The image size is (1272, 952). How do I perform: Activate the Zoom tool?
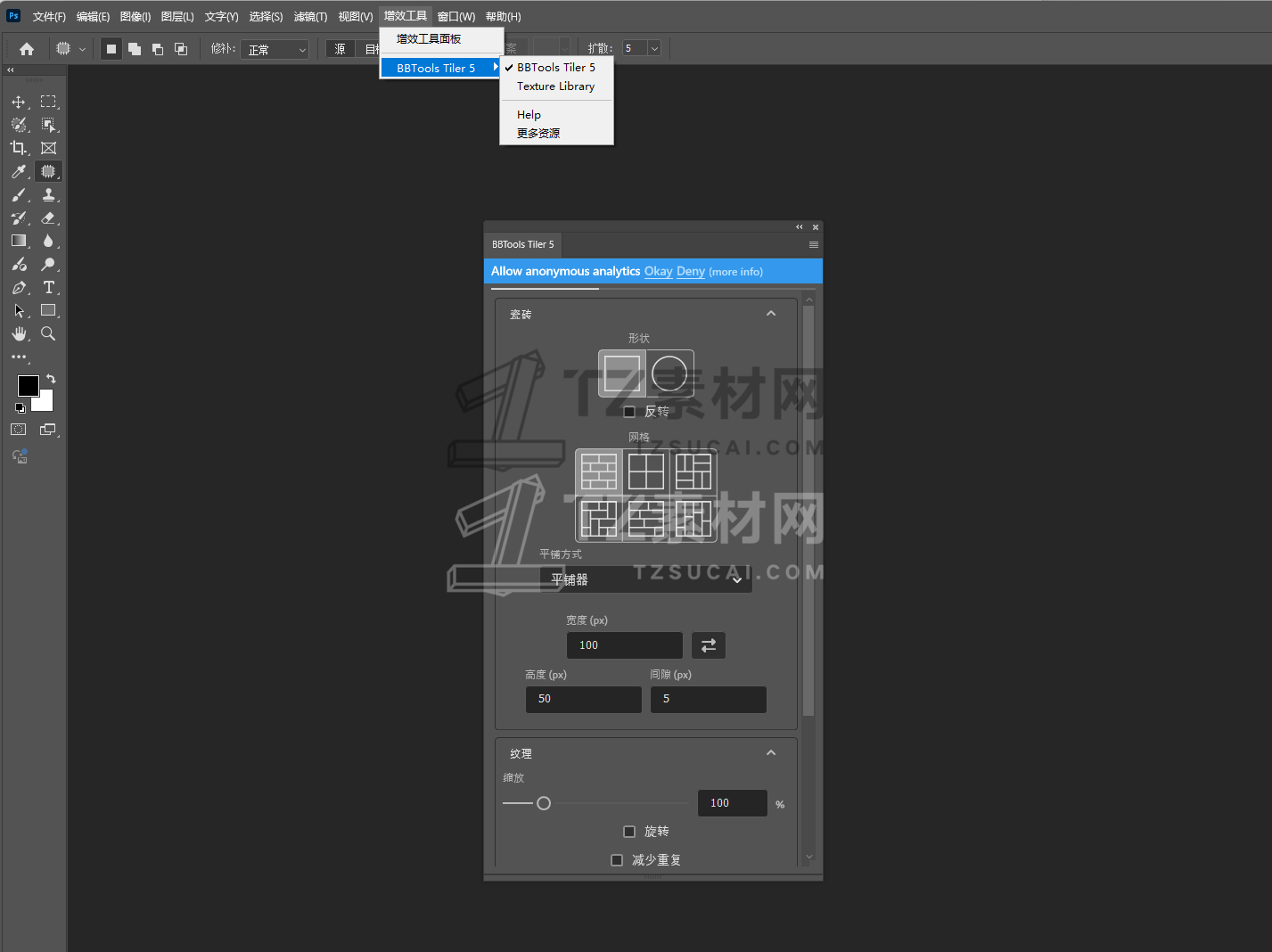point(48,333)
